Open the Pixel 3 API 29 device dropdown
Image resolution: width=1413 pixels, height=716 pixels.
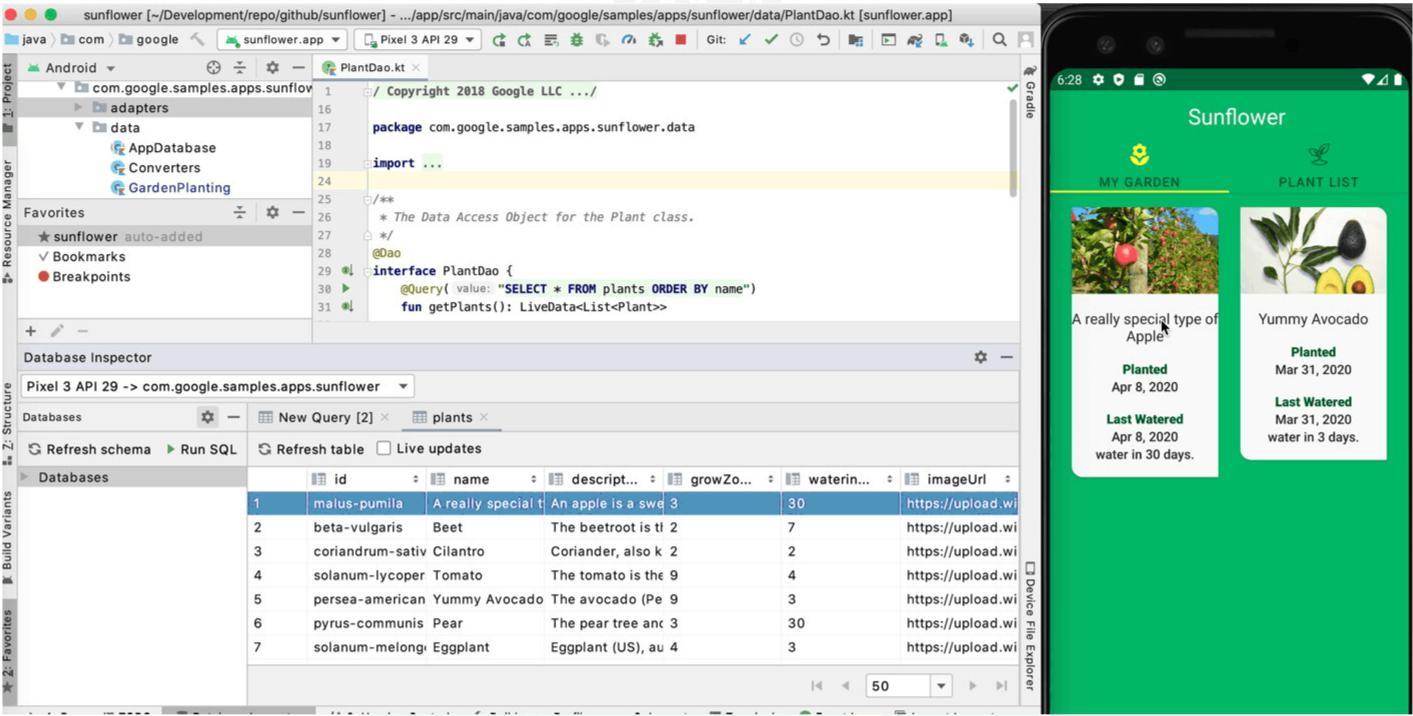coord(418,40)
